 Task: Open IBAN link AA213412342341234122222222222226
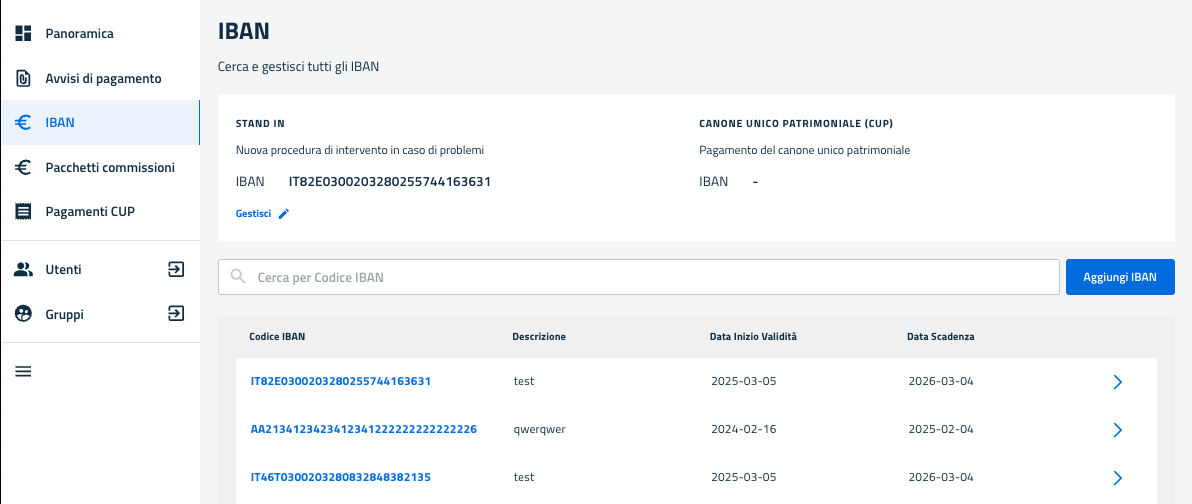tap(363, 430)
